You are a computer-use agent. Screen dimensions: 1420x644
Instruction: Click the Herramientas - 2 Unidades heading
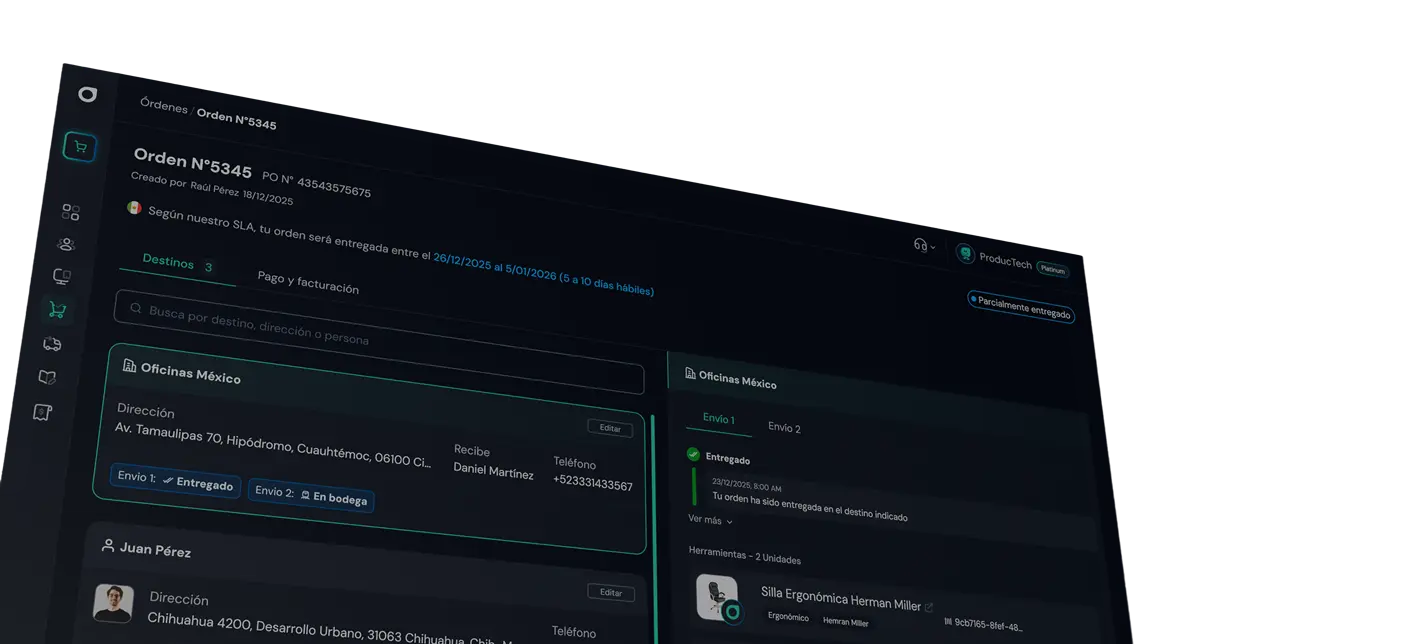point(745,555)
